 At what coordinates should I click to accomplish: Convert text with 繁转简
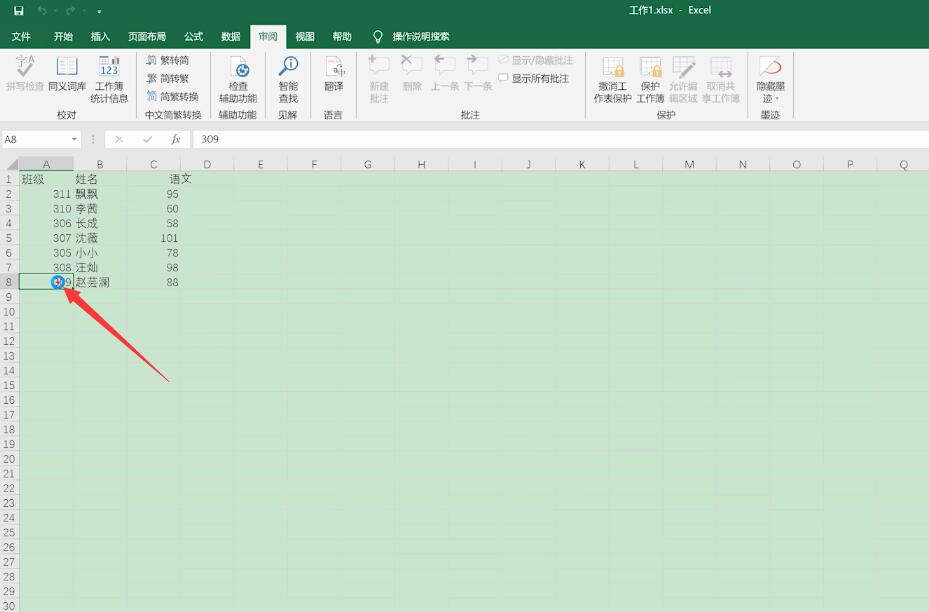click(x=168, y=60)
